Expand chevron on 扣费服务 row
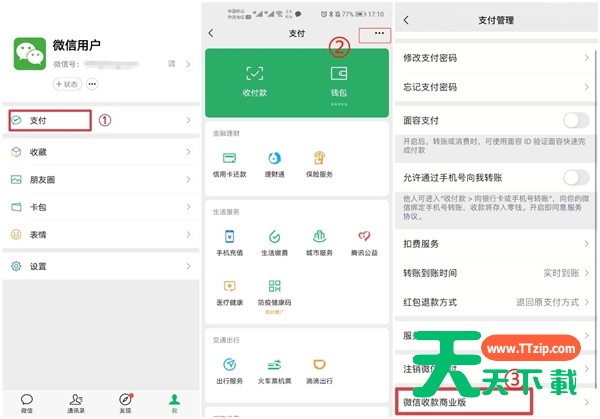The image size is (600, 419). point(586,244)
